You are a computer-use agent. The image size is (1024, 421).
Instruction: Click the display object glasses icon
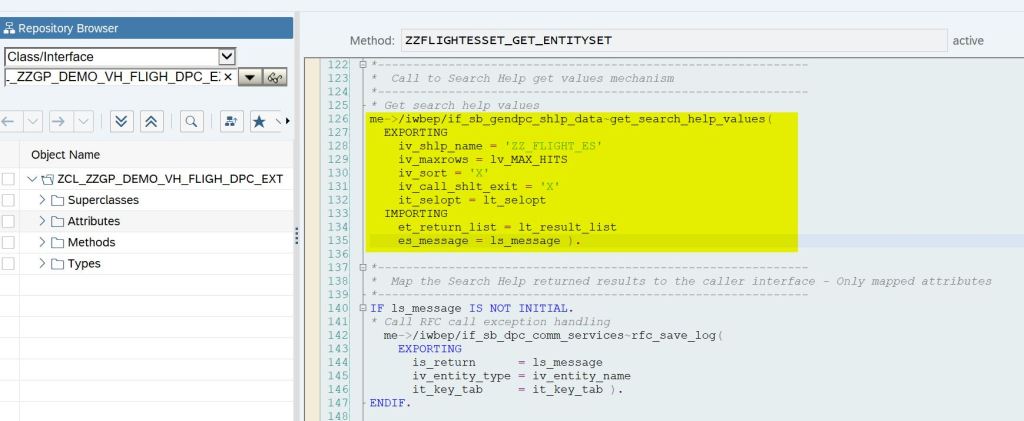274,78
